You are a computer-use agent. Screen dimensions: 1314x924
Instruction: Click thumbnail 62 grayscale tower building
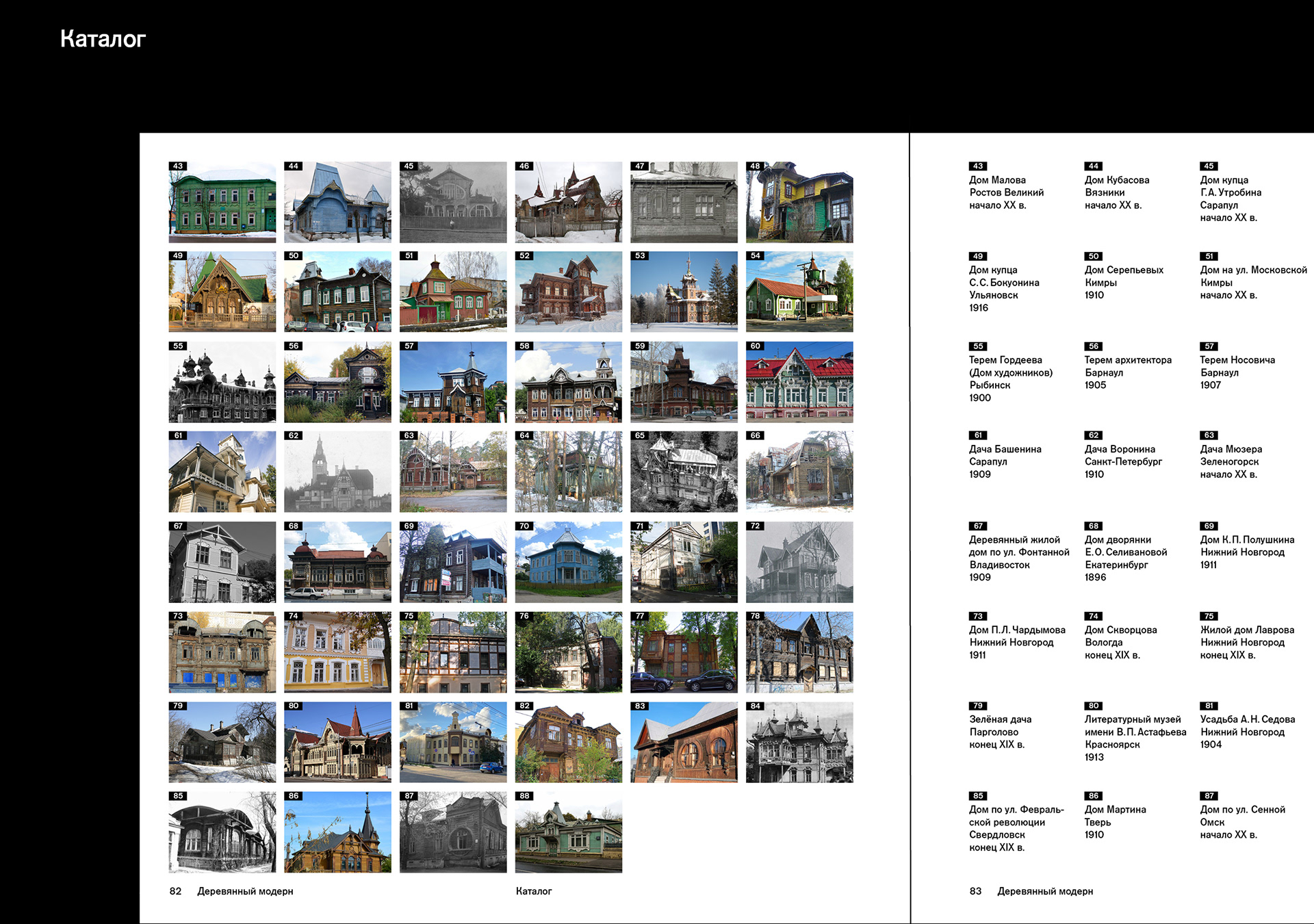(x=337, y=472)
